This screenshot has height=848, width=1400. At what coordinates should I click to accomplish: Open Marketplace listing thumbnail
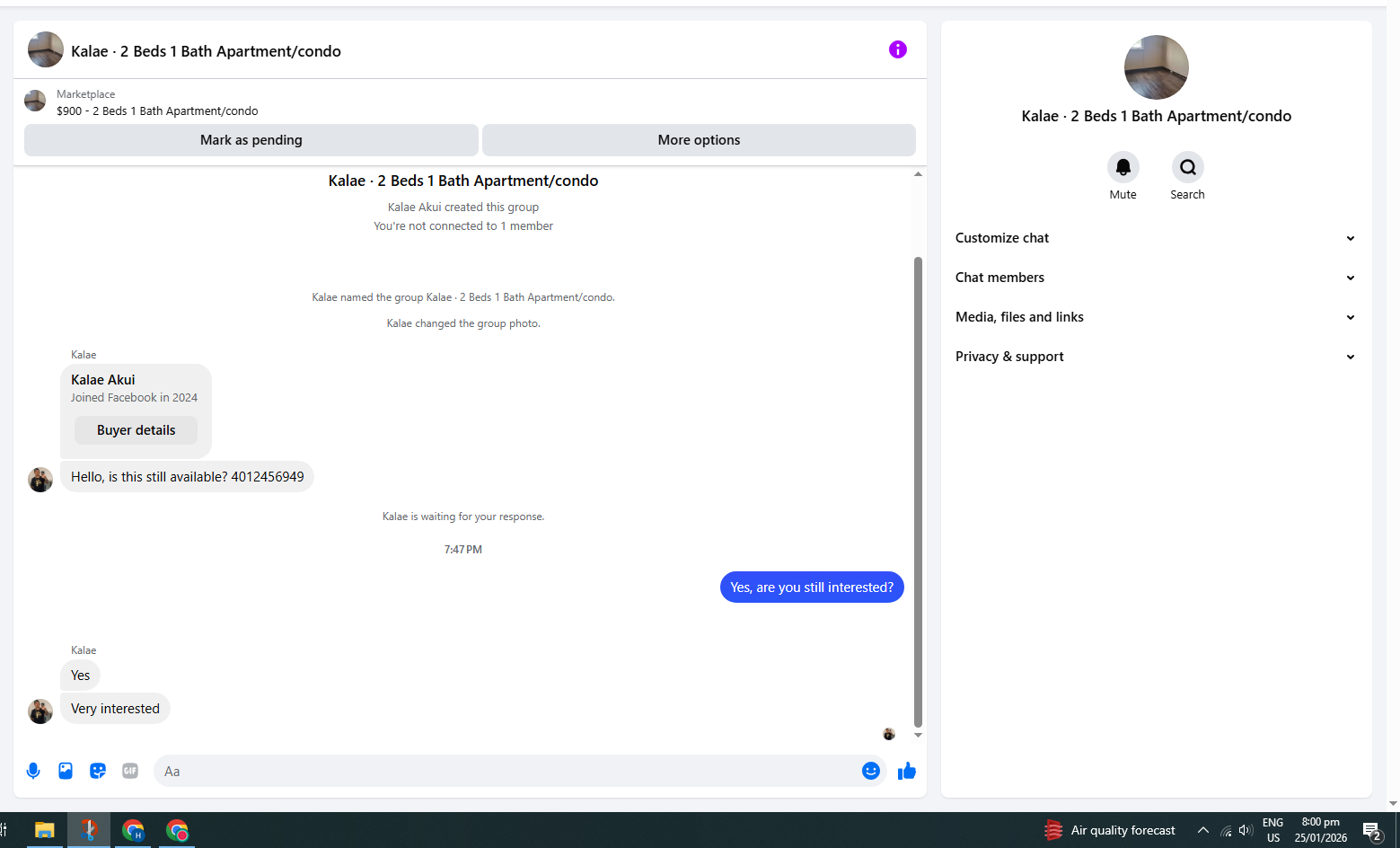(35, 101)
